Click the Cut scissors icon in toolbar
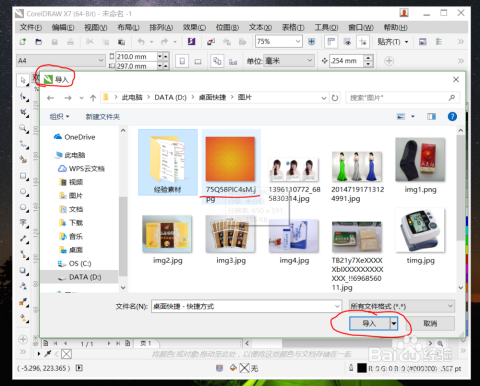 (90, 42)
